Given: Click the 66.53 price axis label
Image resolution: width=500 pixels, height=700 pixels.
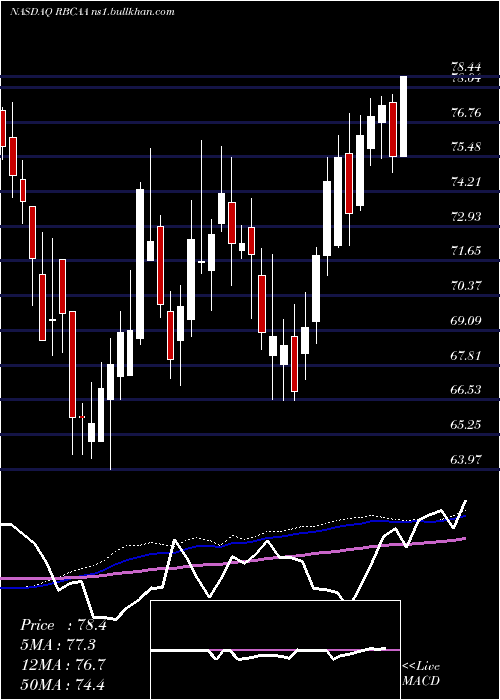Looking at the screenshot, I should (466, 390).
